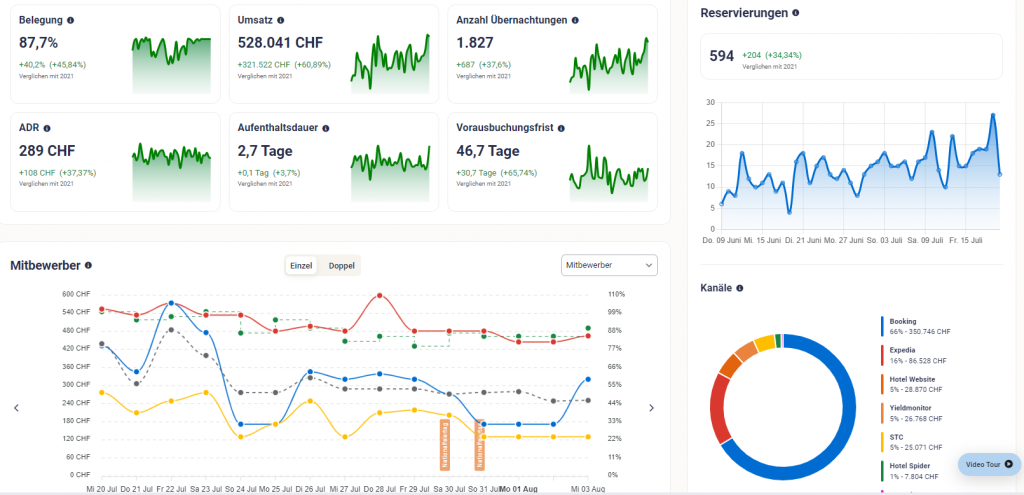Open the Video Tour button
The height and width of the screenshot is (495, 1024).
click(986, 464)
